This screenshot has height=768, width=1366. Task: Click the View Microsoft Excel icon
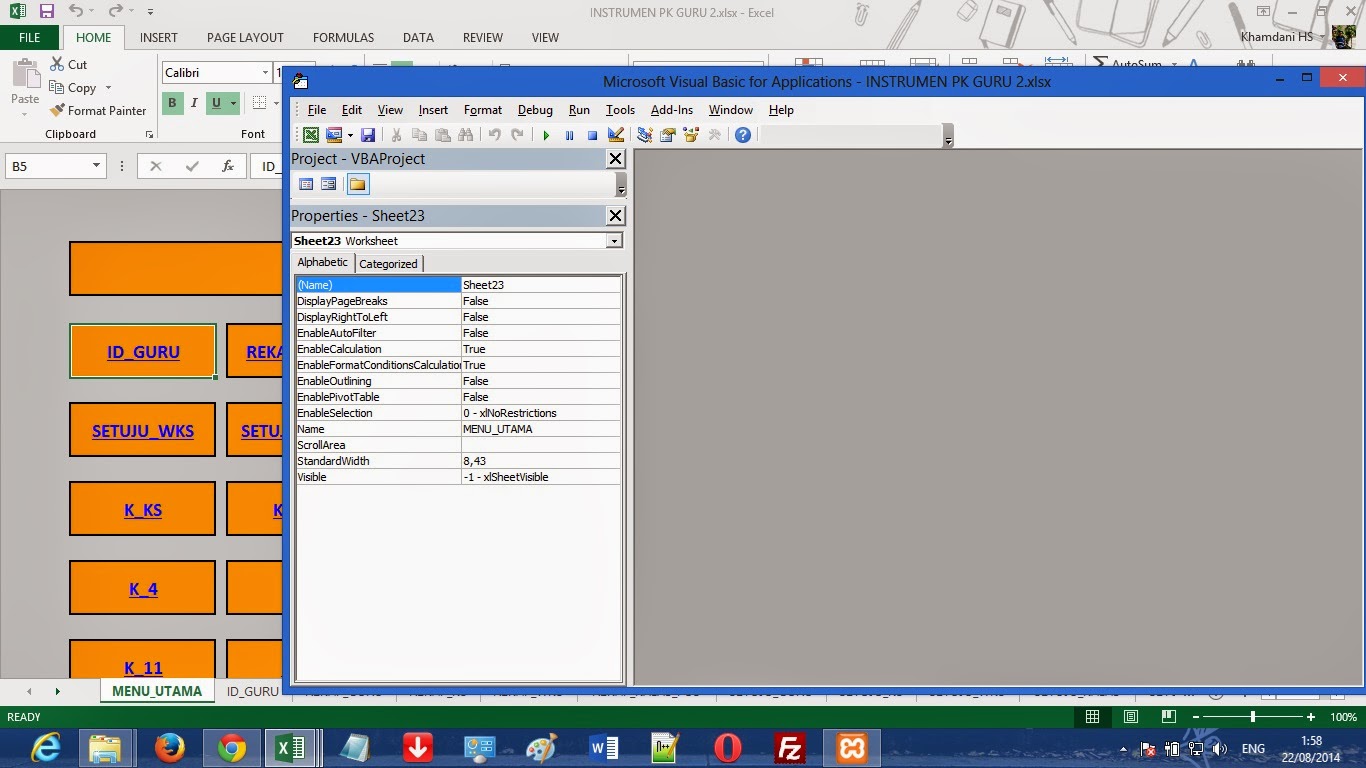(311, 135)
